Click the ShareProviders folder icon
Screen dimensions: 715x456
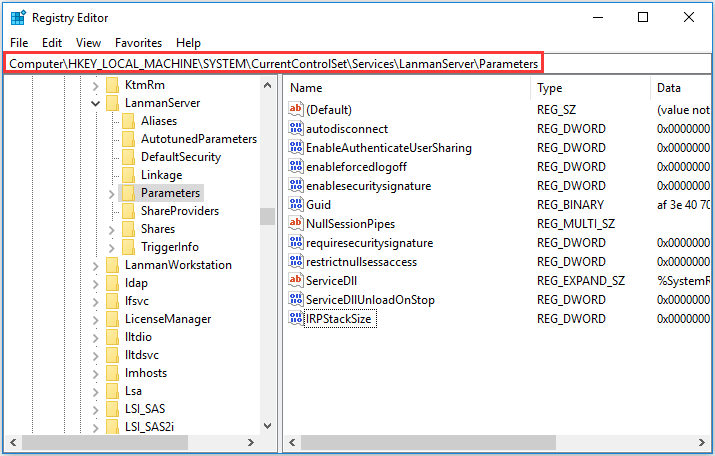[x=129, y=211]
